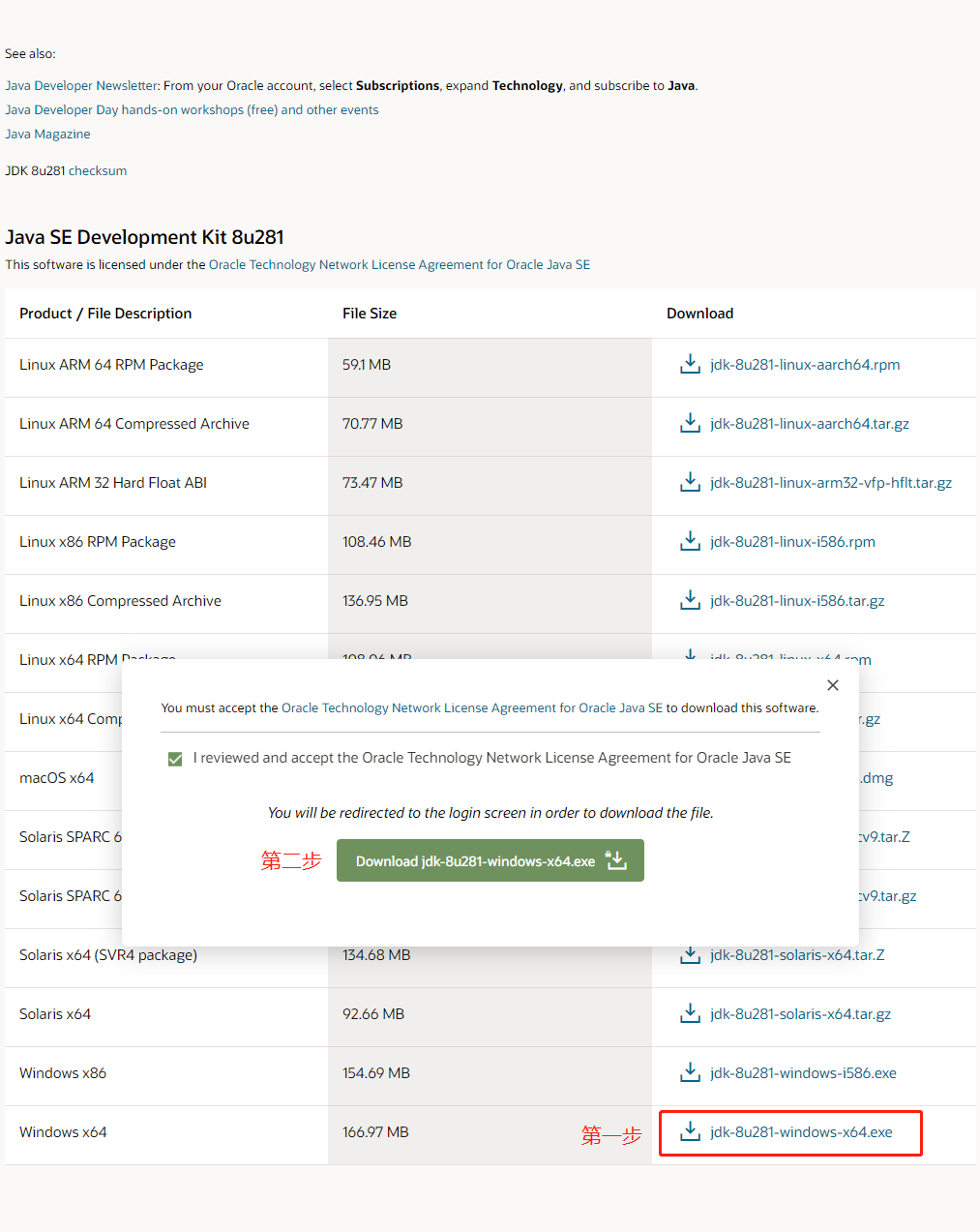Click download icon for jdk-8u281-linux-i586.tar.gz

coord(690,601)
